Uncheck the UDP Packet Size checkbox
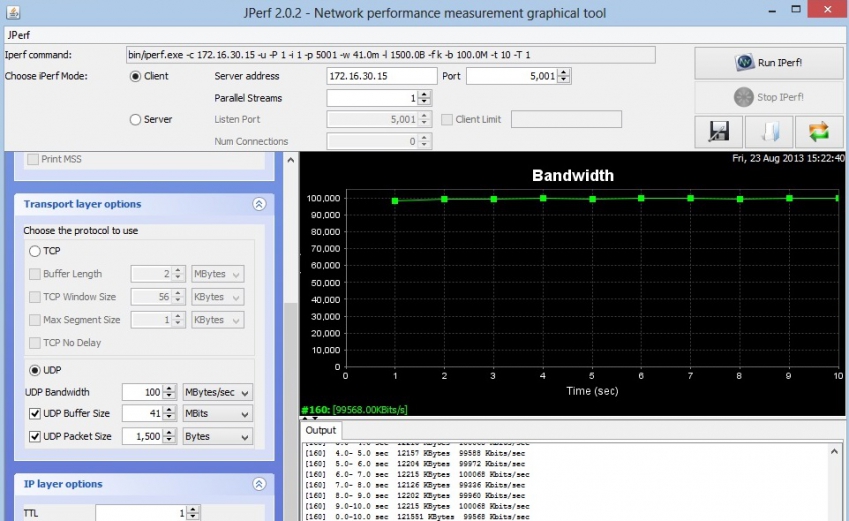This screenshot has width=849, height=521. click(35, 437)
